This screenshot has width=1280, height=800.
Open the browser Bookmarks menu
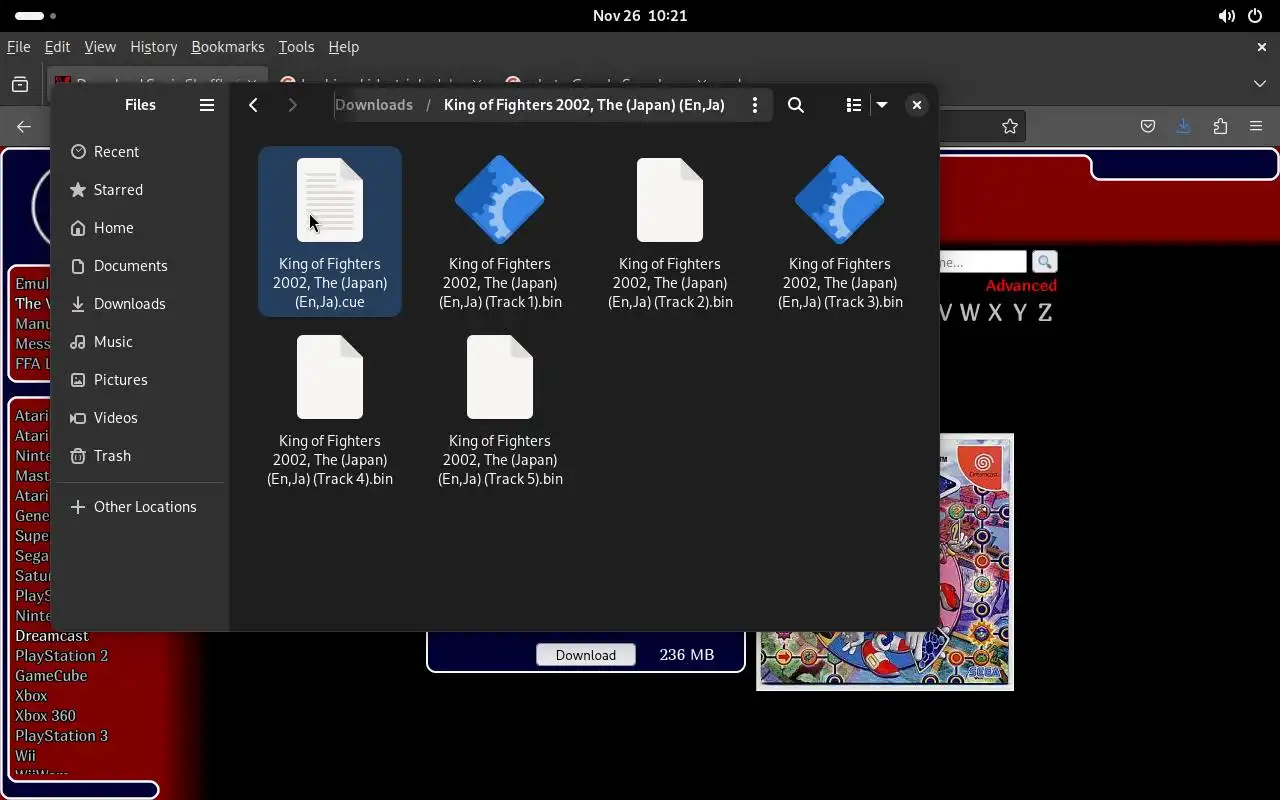tap(228, 47)
